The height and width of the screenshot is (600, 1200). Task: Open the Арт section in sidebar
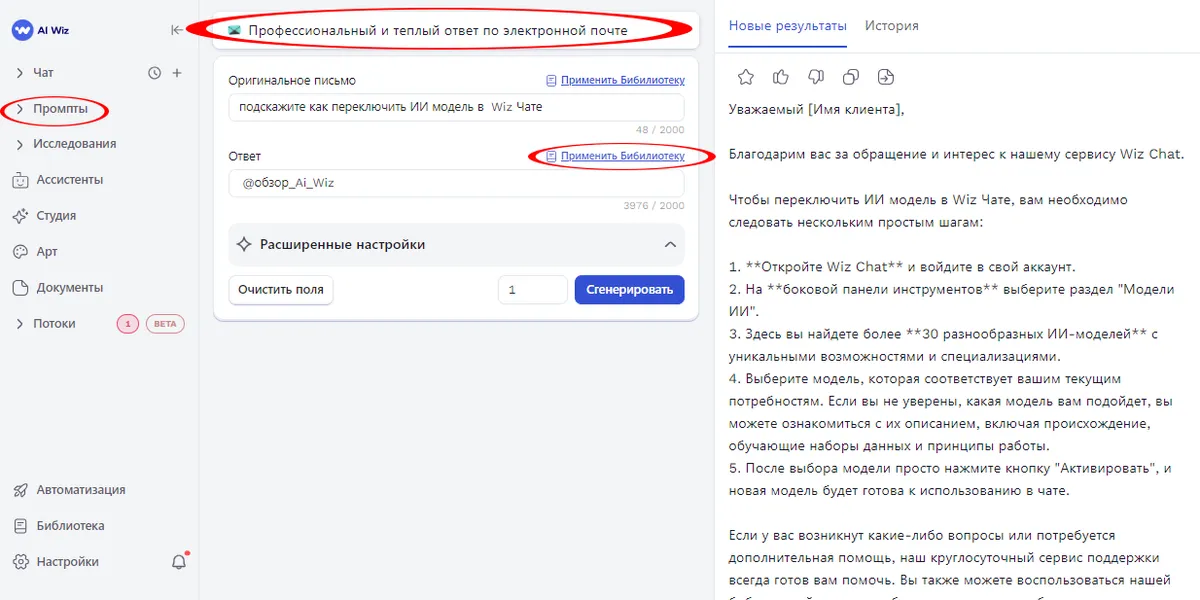point(47,252)
